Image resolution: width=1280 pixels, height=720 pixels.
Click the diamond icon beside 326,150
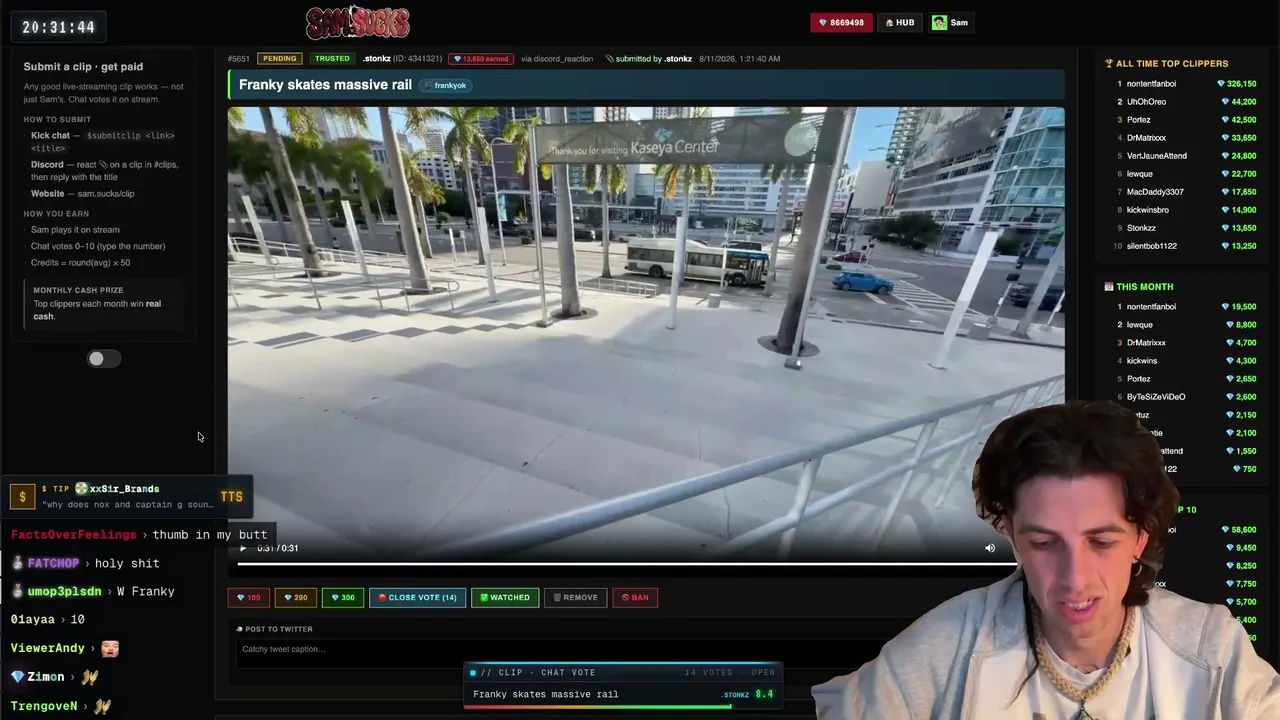[1221, 84]
